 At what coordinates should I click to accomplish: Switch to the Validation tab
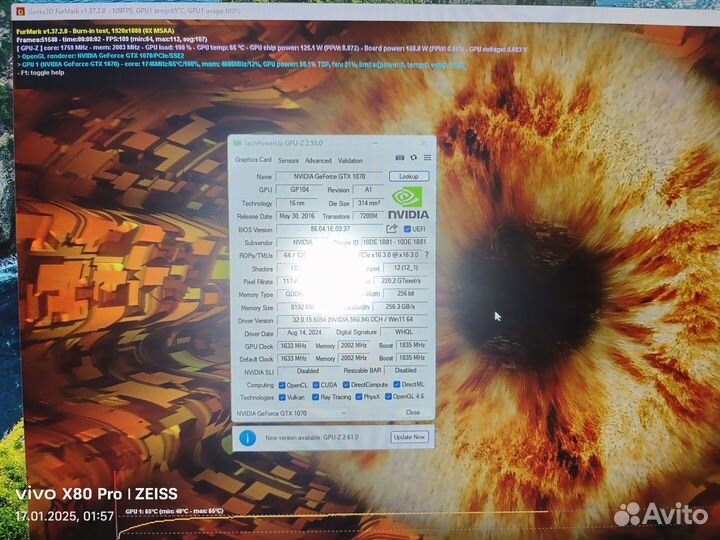(x=350, y=161)
